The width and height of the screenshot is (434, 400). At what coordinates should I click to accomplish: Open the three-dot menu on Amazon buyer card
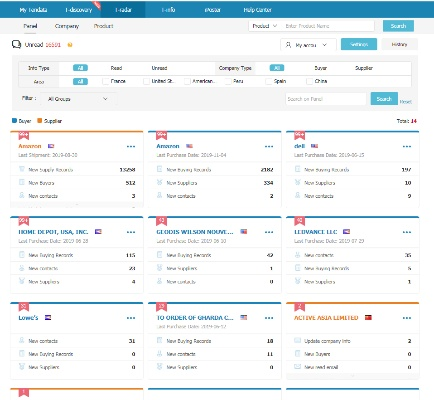tap(269, 146)
